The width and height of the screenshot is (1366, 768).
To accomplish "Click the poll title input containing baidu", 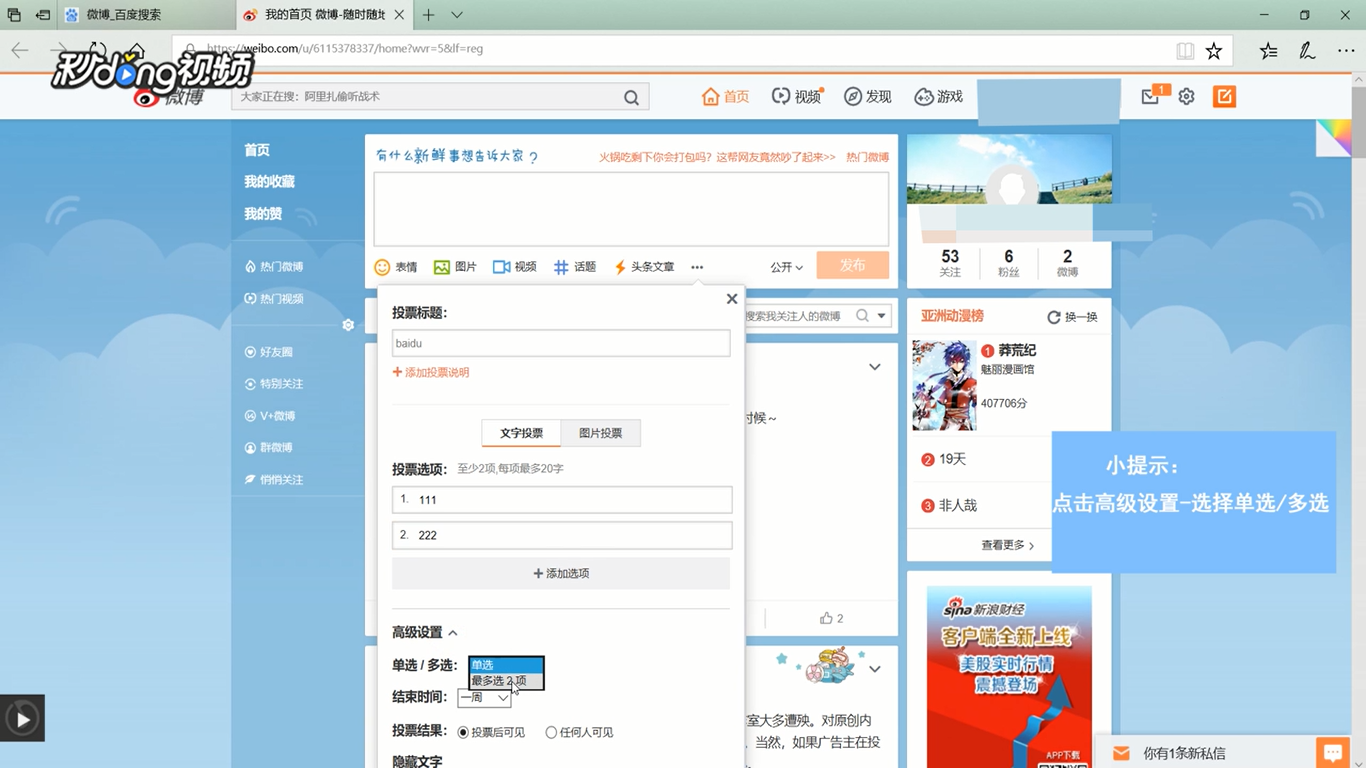I will [x=560, y=342].
